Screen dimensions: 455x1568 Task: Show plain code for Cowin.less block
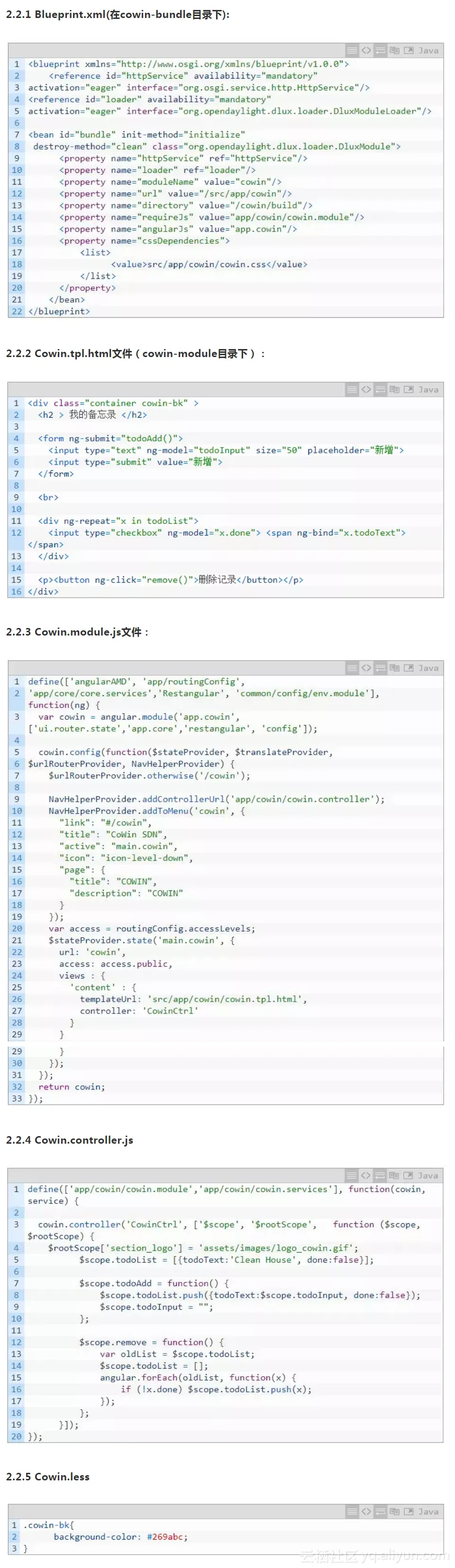click(x=366, y=1511)
